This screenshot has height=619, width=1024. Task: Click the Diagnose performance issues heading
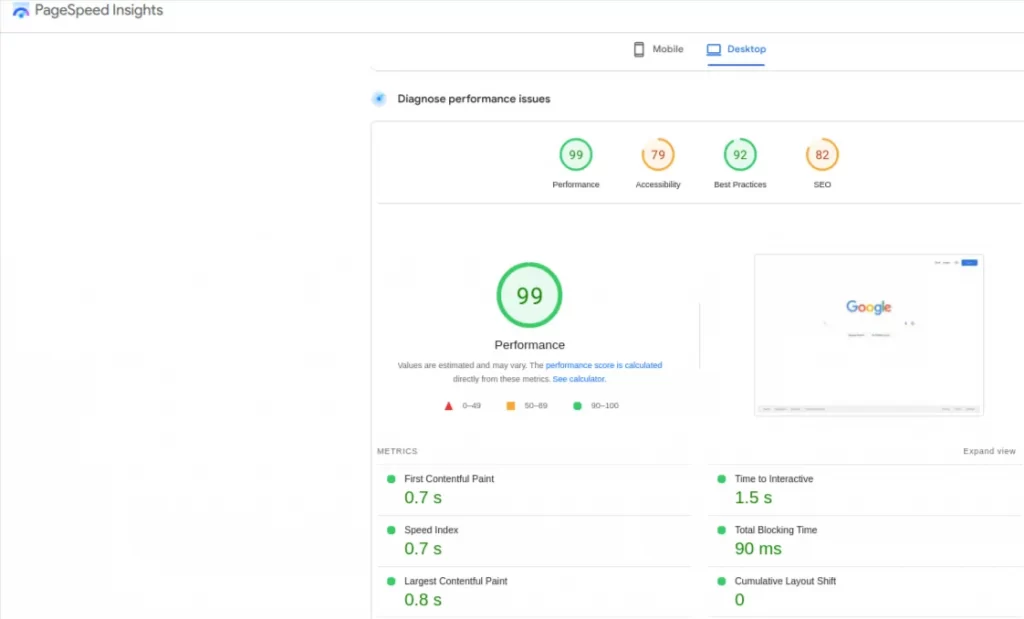473,99
